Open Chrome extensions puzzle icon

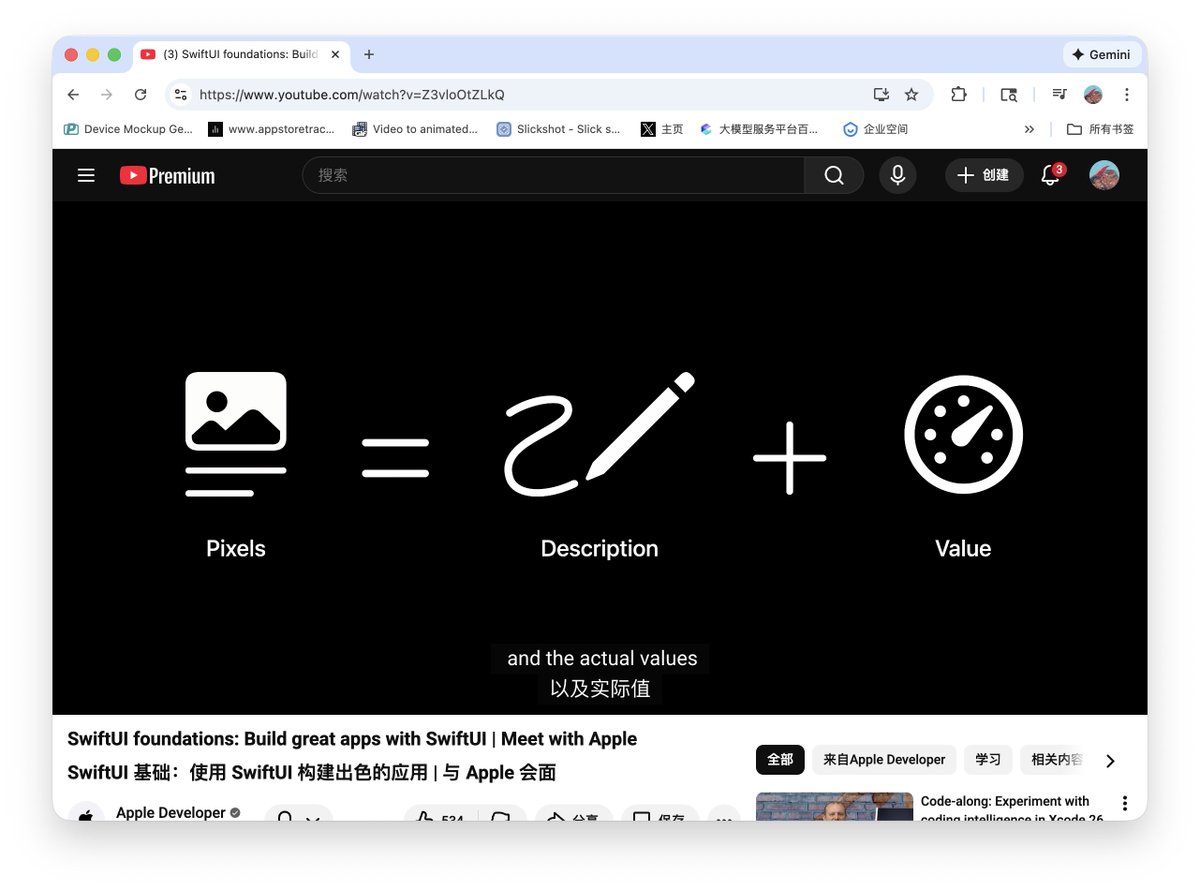pos(958,95)
